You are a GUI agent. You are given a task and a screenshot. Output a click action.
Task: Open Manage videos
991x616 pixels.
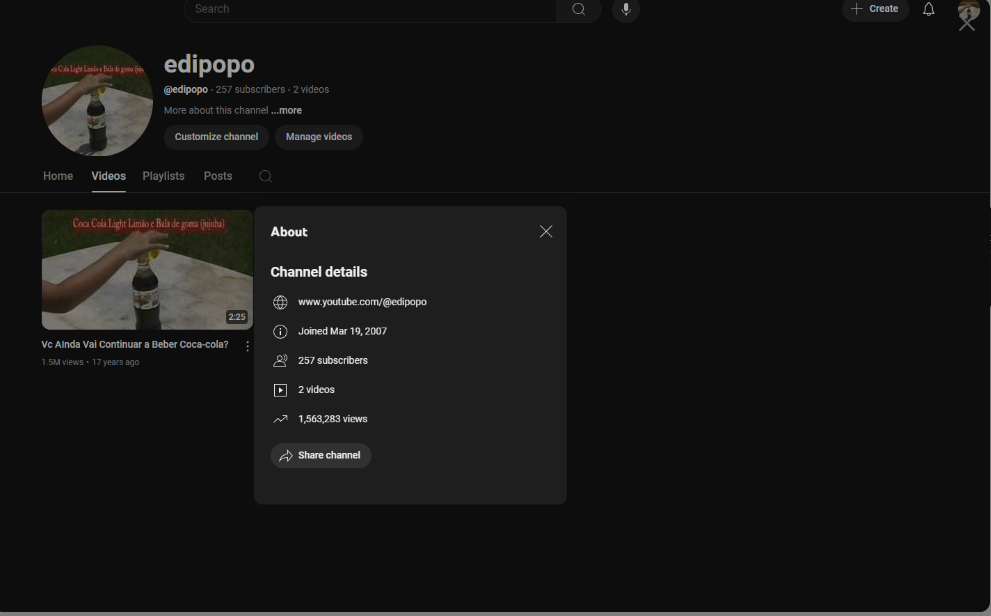point(319,137)
